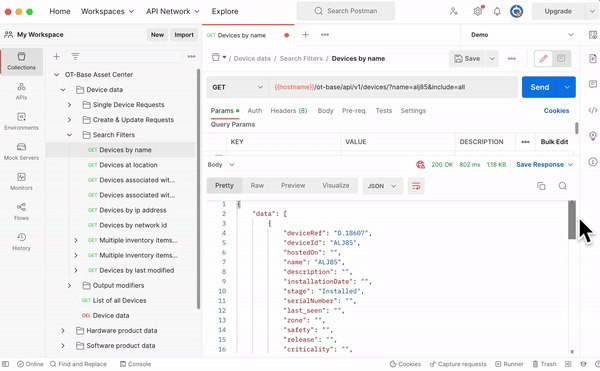Click the Import button

pos(184,35)
